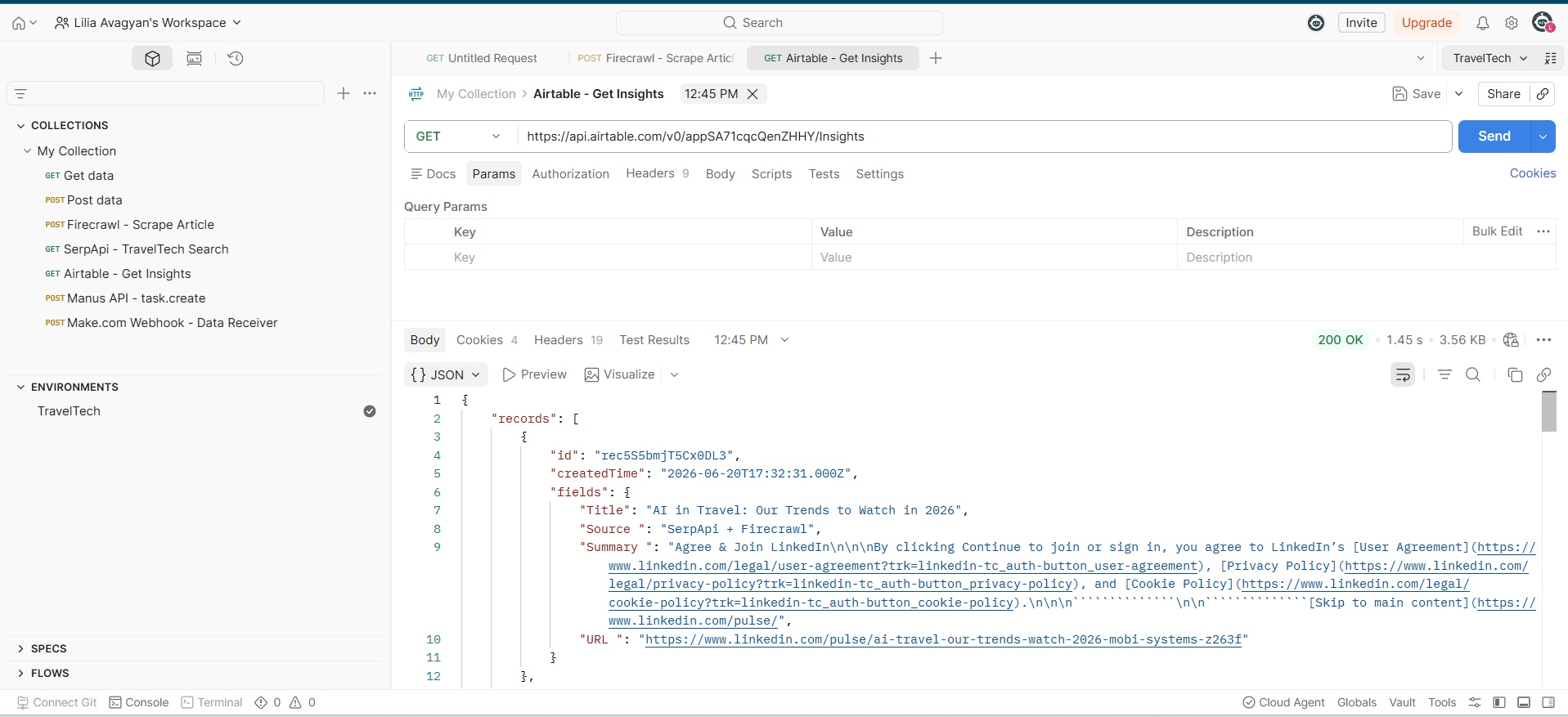This screenshot has height=717, width=1568.
Task: Add a new collection with plus icon
Action: pos(344,93)
